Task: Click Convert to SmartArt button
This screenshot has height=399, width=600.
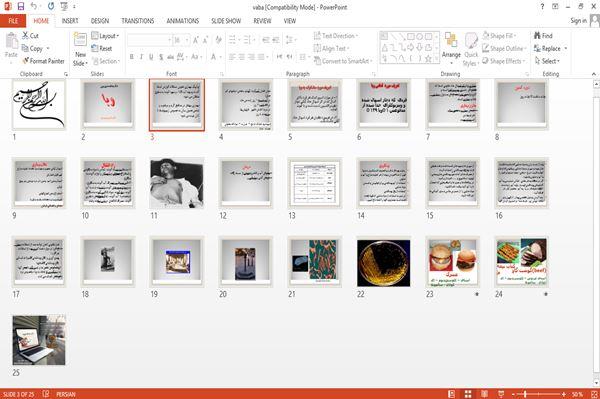Action: 343,61
